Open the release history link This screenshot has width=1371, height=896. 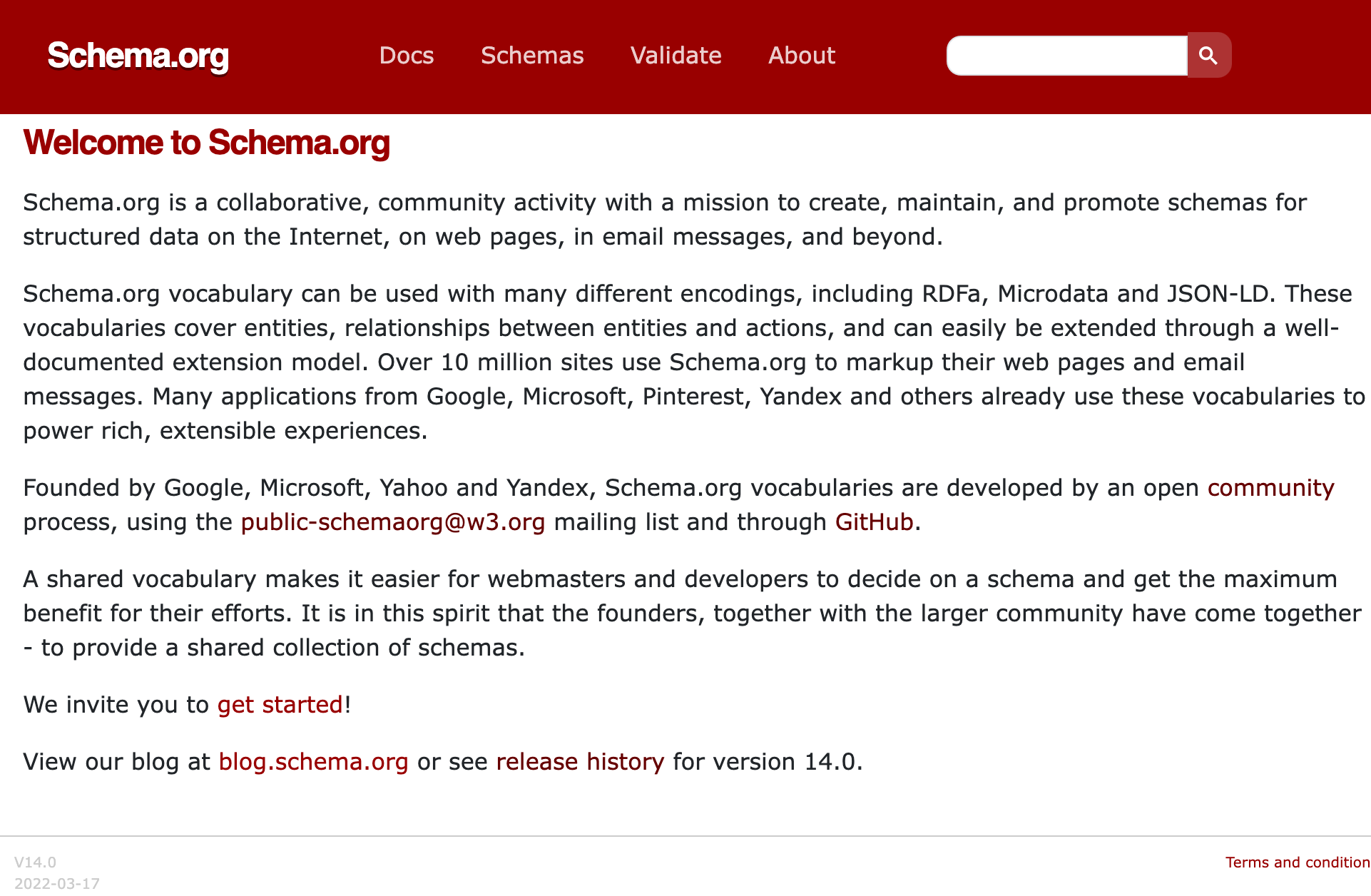coord(580,762)
